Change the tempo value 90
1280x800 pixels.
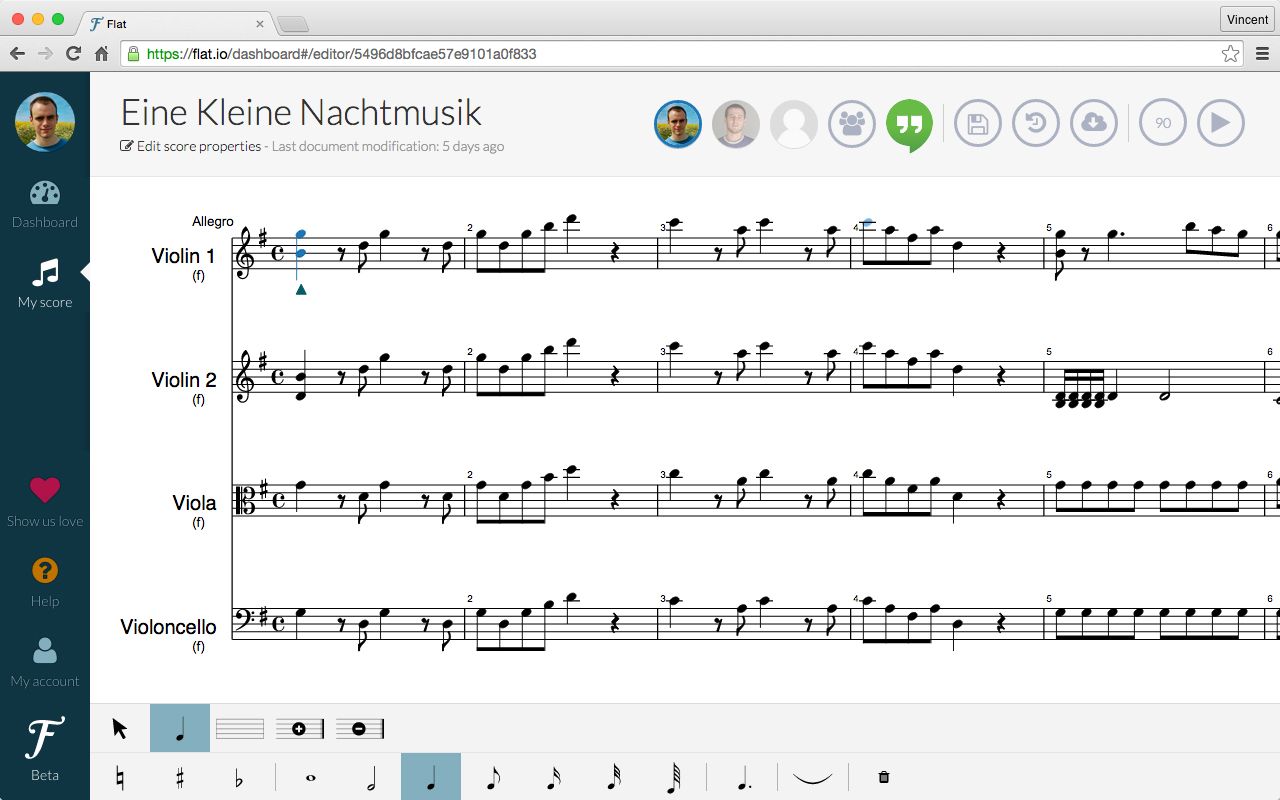tap(1163, 124)
